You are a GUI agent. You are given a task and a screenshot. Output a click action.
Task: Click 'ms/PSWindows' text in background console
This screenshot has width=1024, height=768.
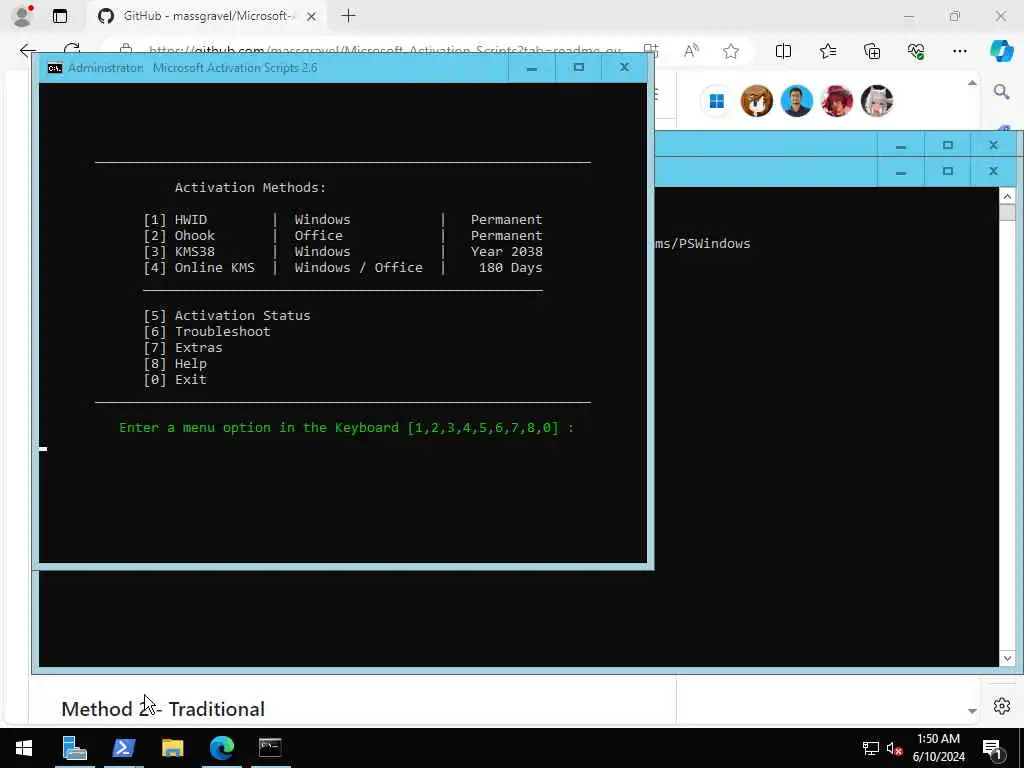tap(703, 244)
